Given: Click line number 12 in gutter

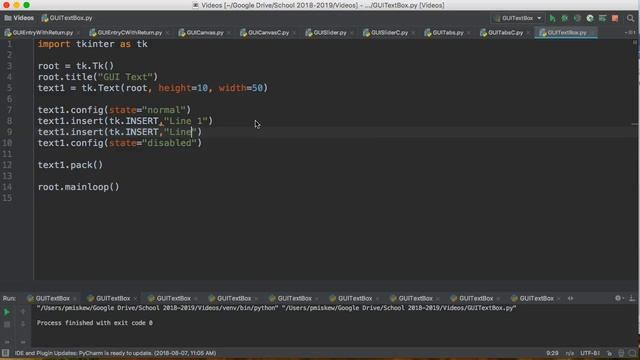Looking at the screenshot, I should (7, 165).
